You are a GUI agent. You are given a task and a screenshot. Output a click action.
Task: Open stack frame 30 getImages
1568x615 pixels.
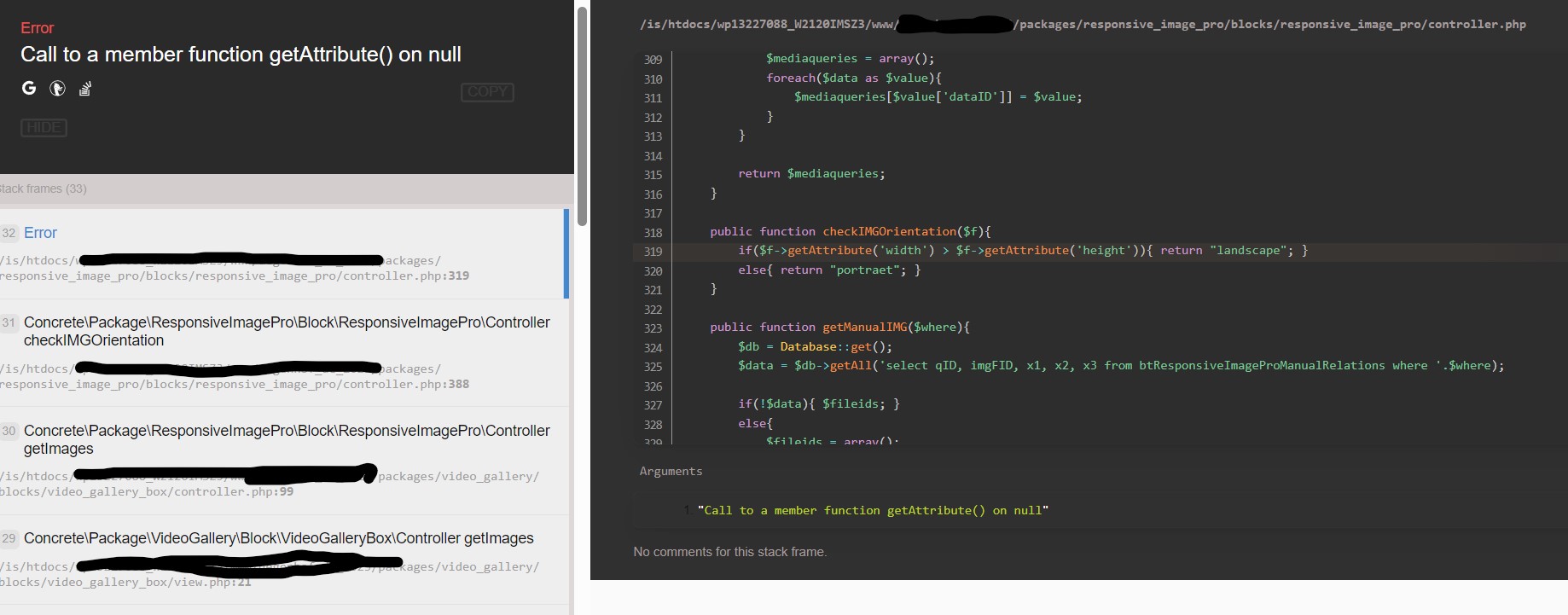tap(286, 439)
